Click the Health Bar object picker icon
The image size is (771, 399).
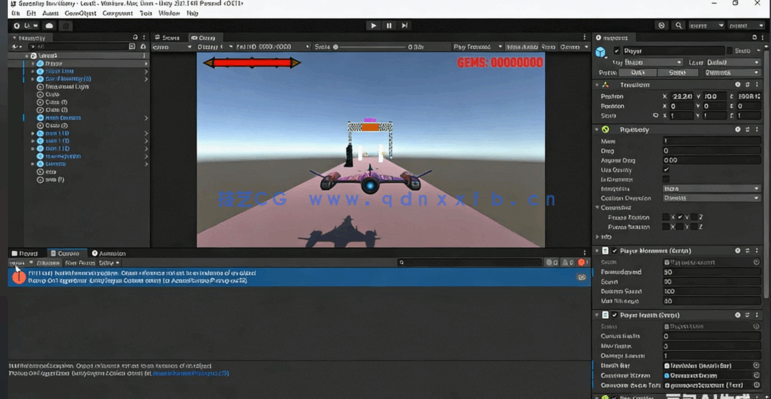tap(756, 366)
